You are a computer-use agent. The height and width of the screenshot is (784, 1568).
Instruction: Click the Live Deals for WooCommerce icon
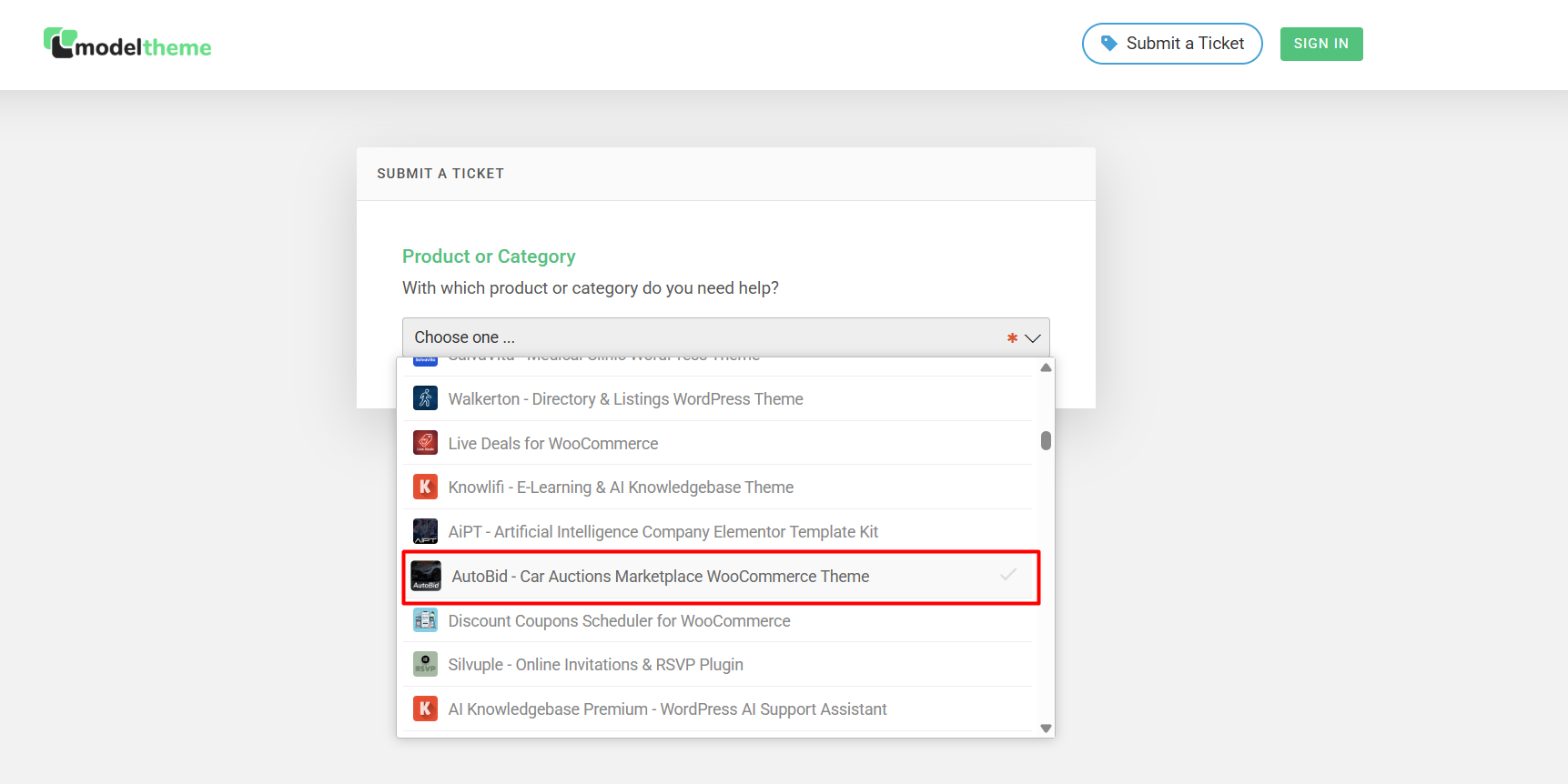(425, 443)
